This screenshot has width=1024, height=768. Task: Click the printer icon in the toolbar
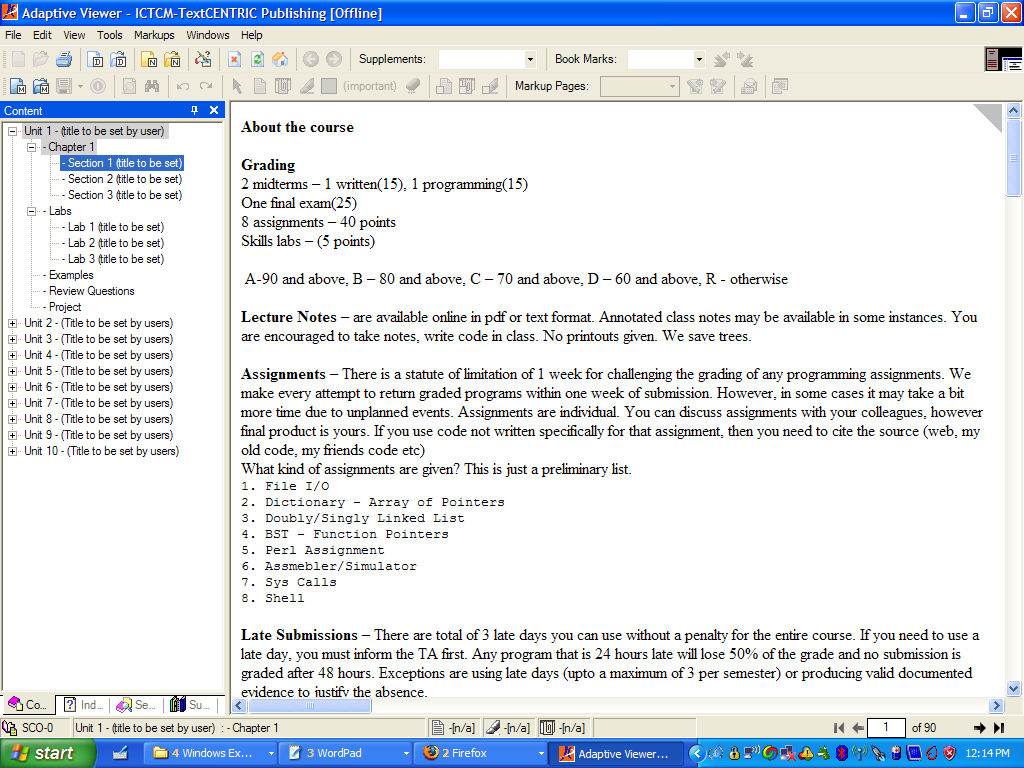[64, 59]
